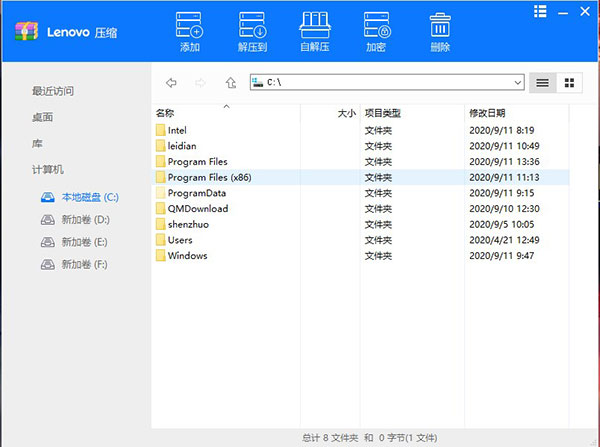Image resolution: width=600 pixels, height=447 pixels.
Task: Switch to list detail view
Action: tap(542, 83)
